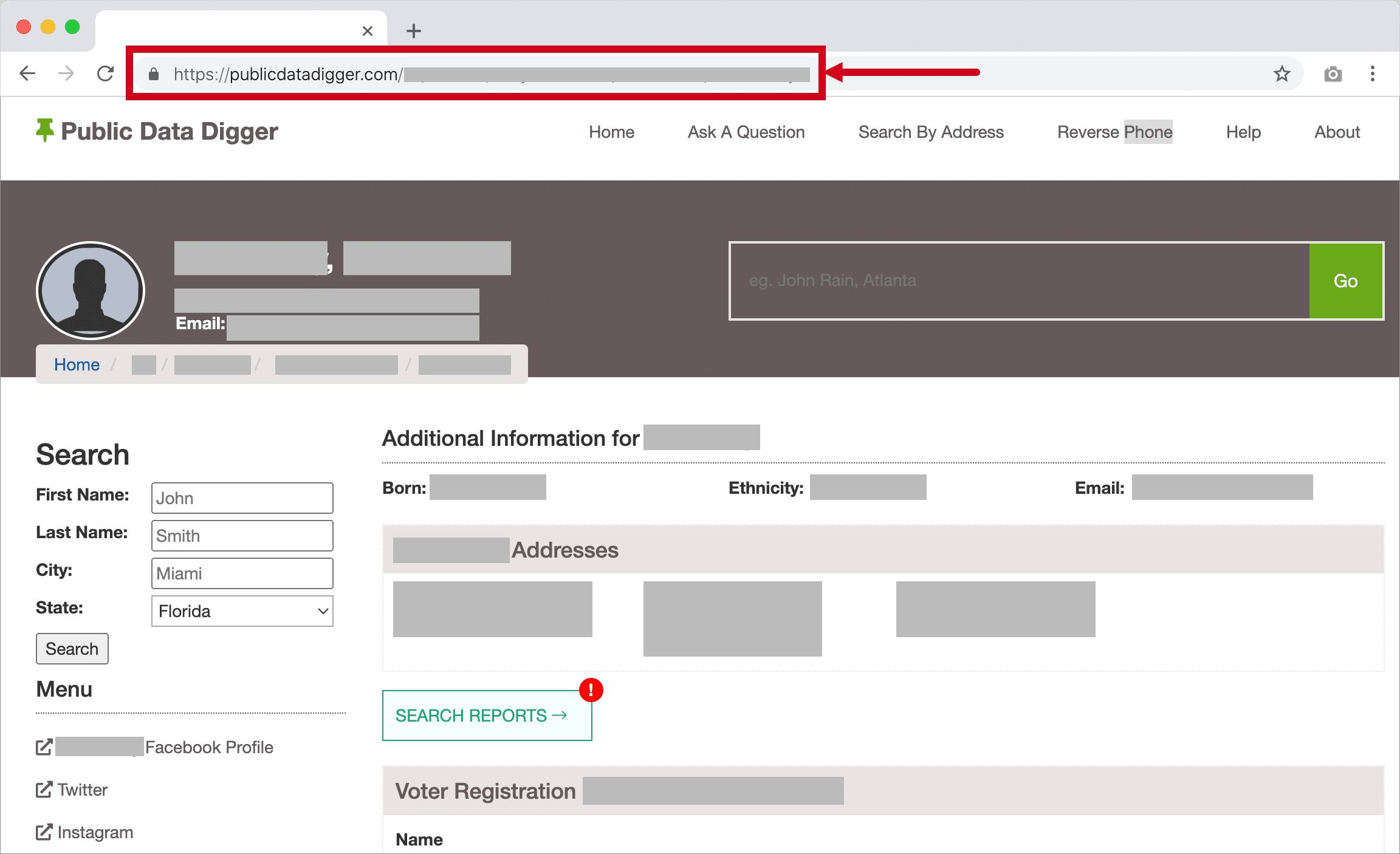
Task: Expand the State dropdown showing Florida
Action: click(x=242, y=611)
